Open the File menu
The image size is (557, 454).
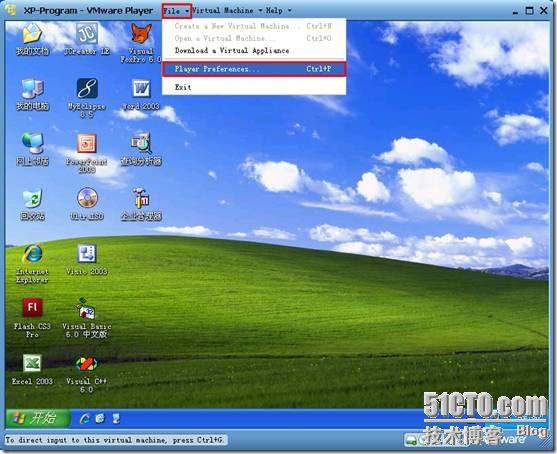176,11
